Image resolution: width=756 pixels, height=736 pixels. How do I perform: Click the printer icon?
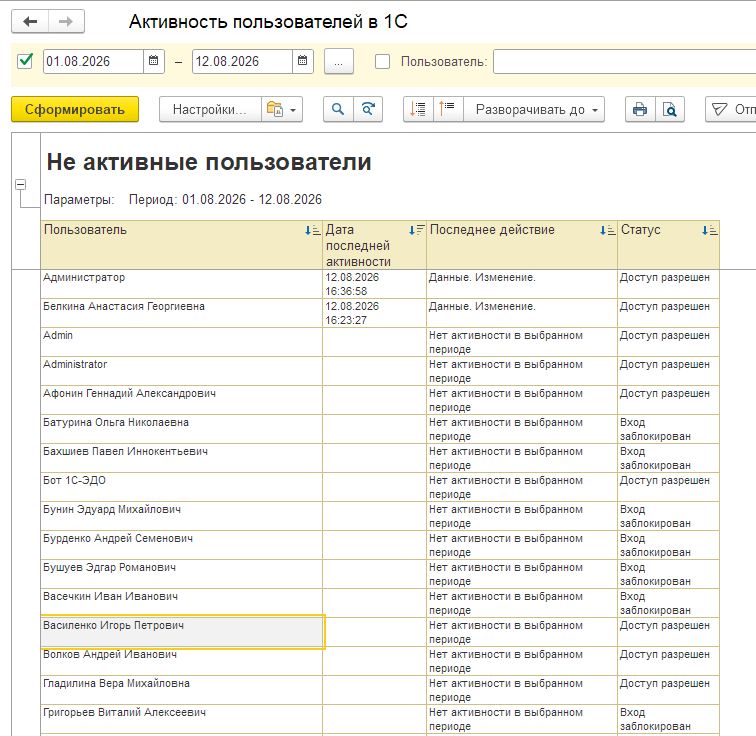[640, 109]
